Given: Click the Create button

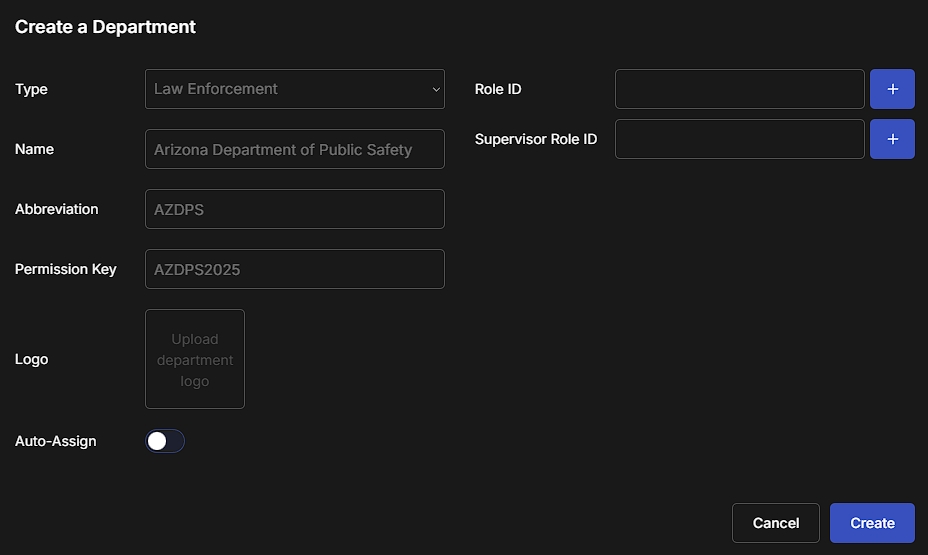Looking at the screenshot, I should 872,523.
